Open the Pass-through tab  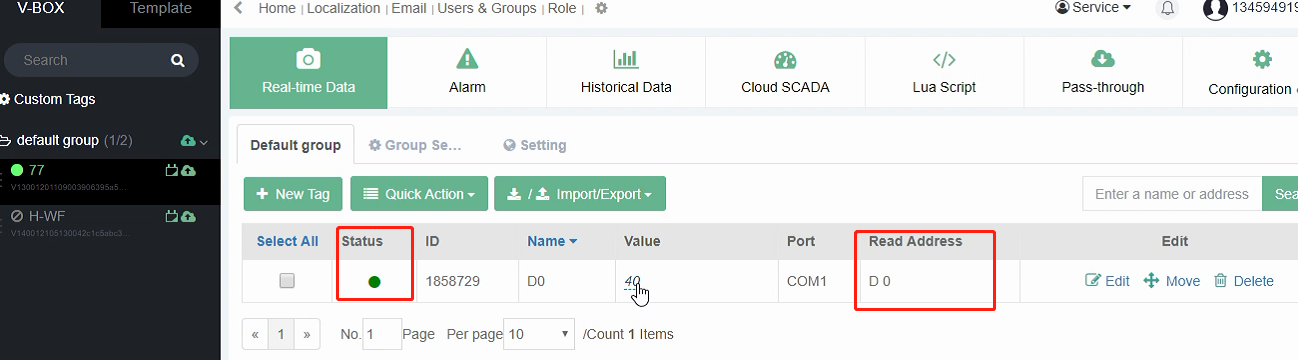tap(1103, 72)
